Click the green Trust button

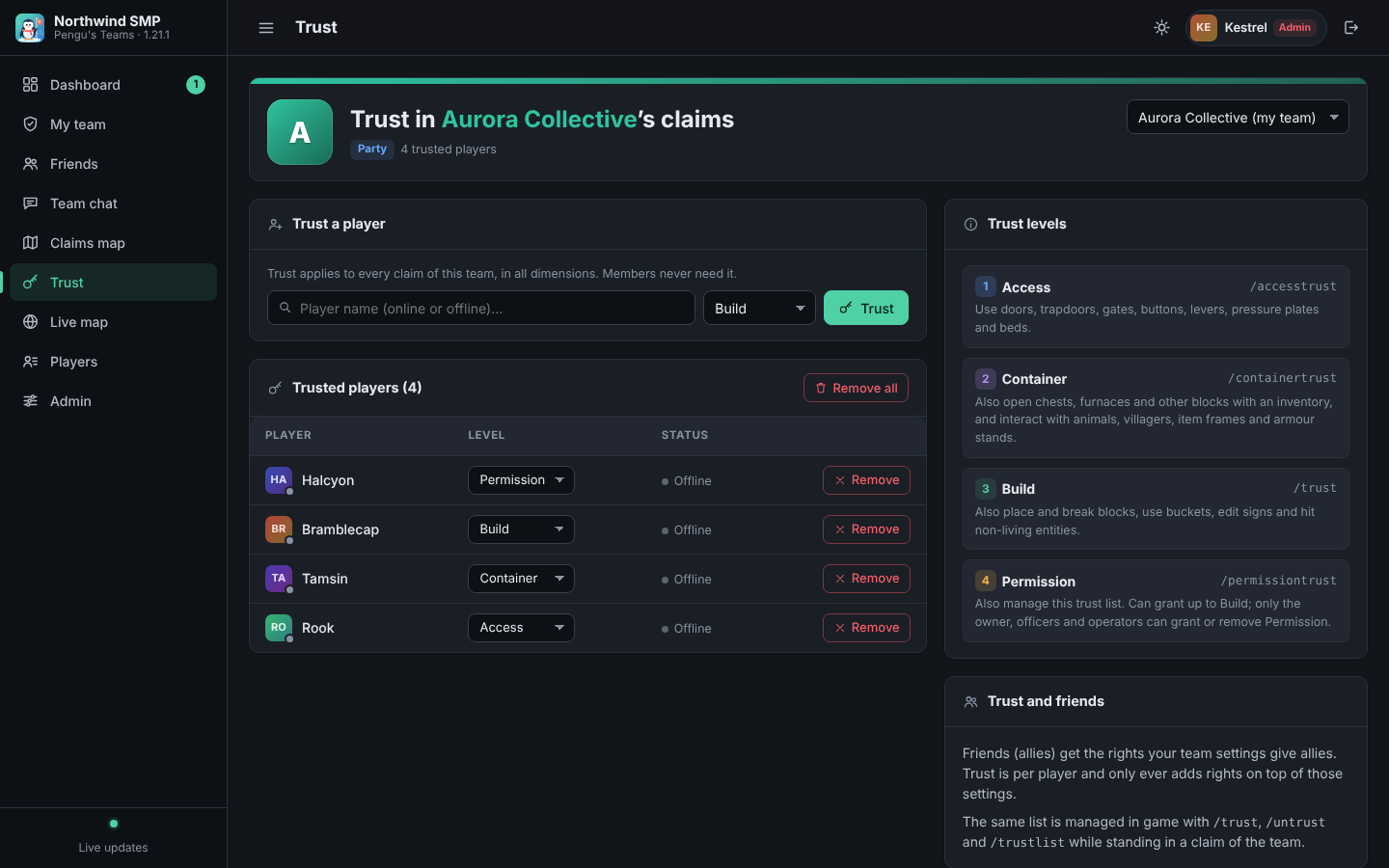pos(866,309)
